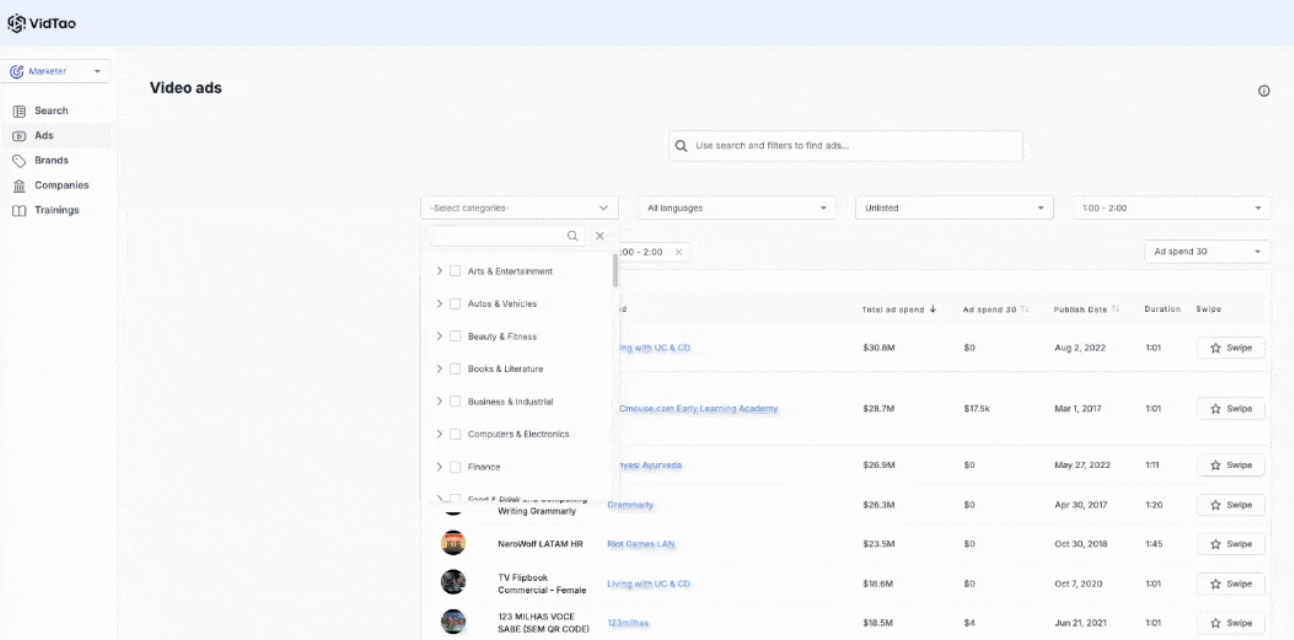Click the VidTao logo icon
This screenshot has height=640, width=1294.
(17, 23)
